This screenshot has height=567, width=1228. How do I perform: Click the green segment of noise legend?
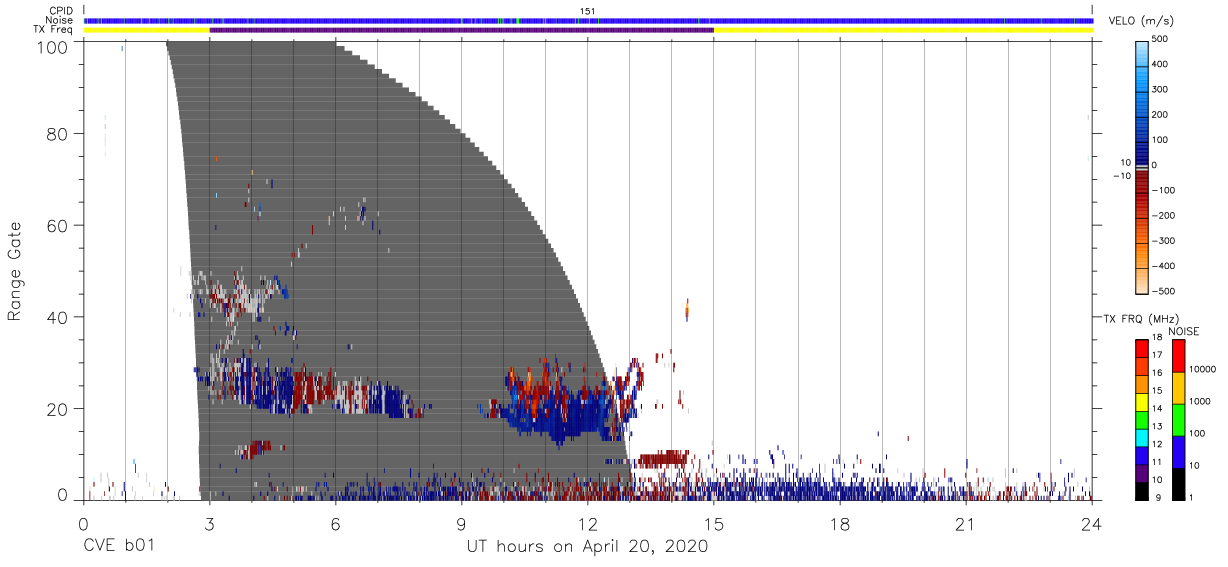coord(1180,419)
